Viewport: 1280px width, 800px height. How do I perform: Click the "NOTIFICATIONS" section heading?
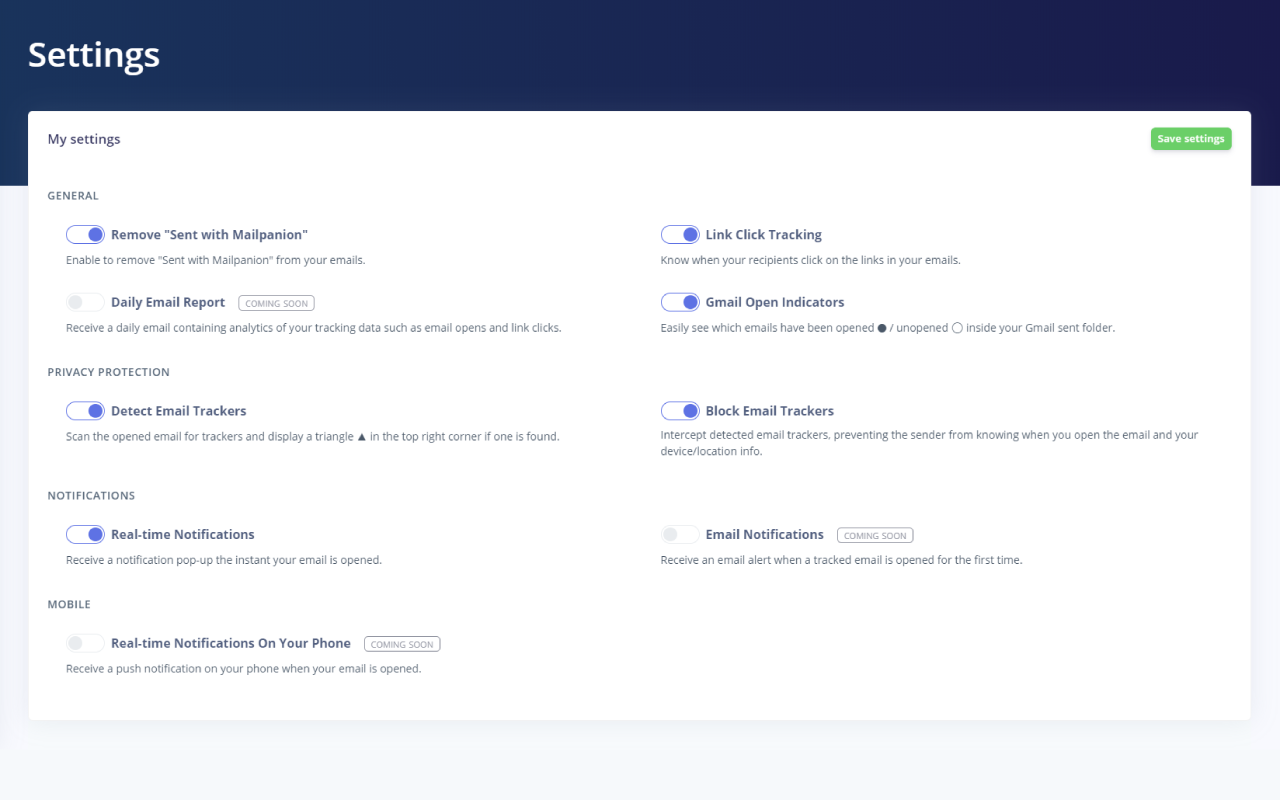91,496
